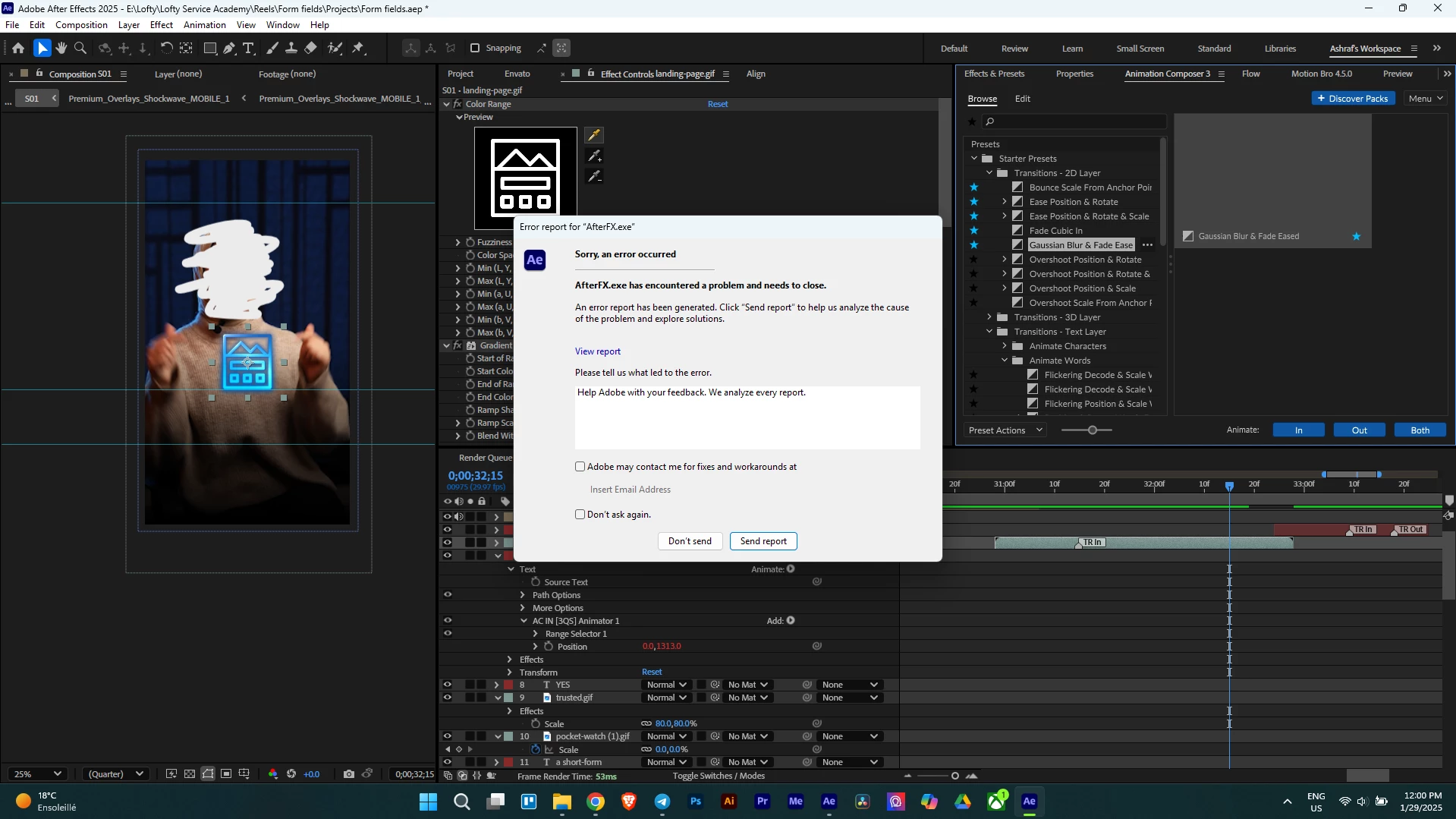Screen dimensions: 1456x819
Task: Open the Preset Actions dropdown
Action: click(1005, 430)
